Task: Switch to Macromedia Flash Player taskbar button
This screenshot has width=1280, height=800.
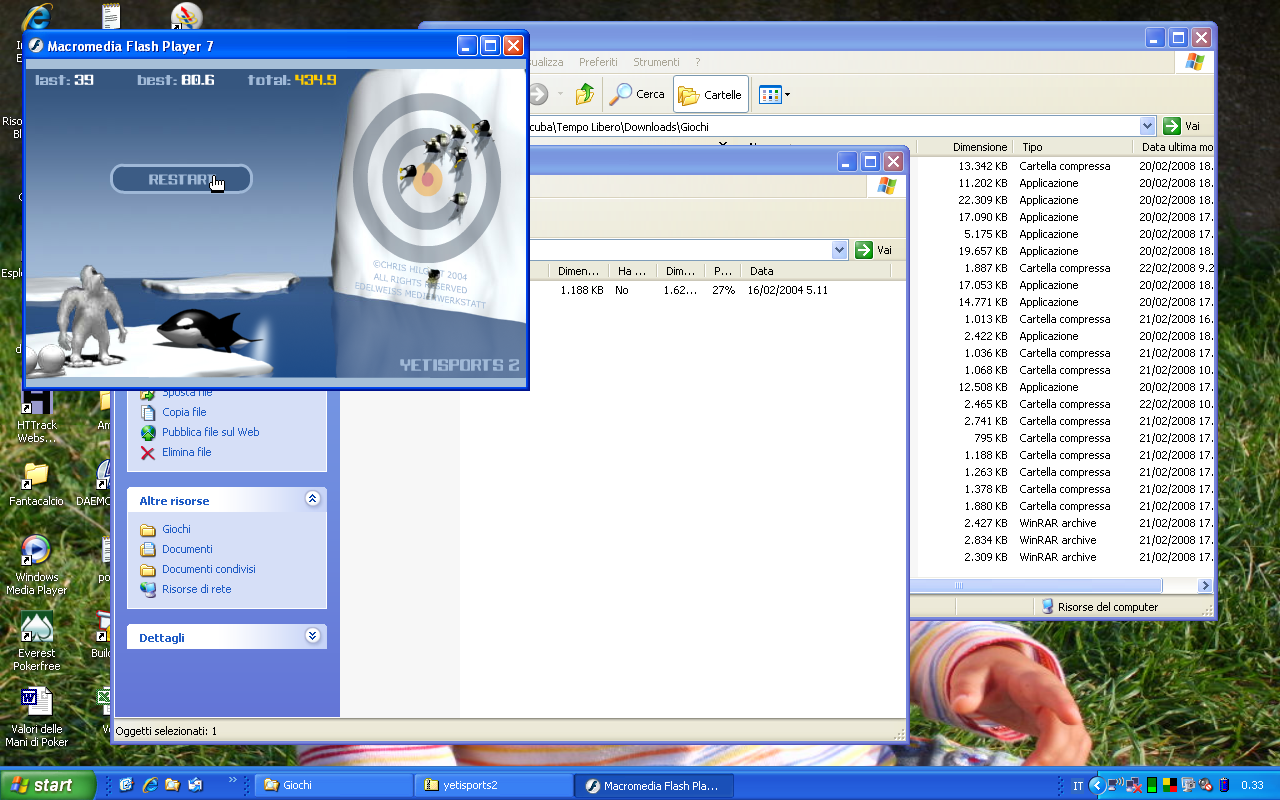Action: 655,785
